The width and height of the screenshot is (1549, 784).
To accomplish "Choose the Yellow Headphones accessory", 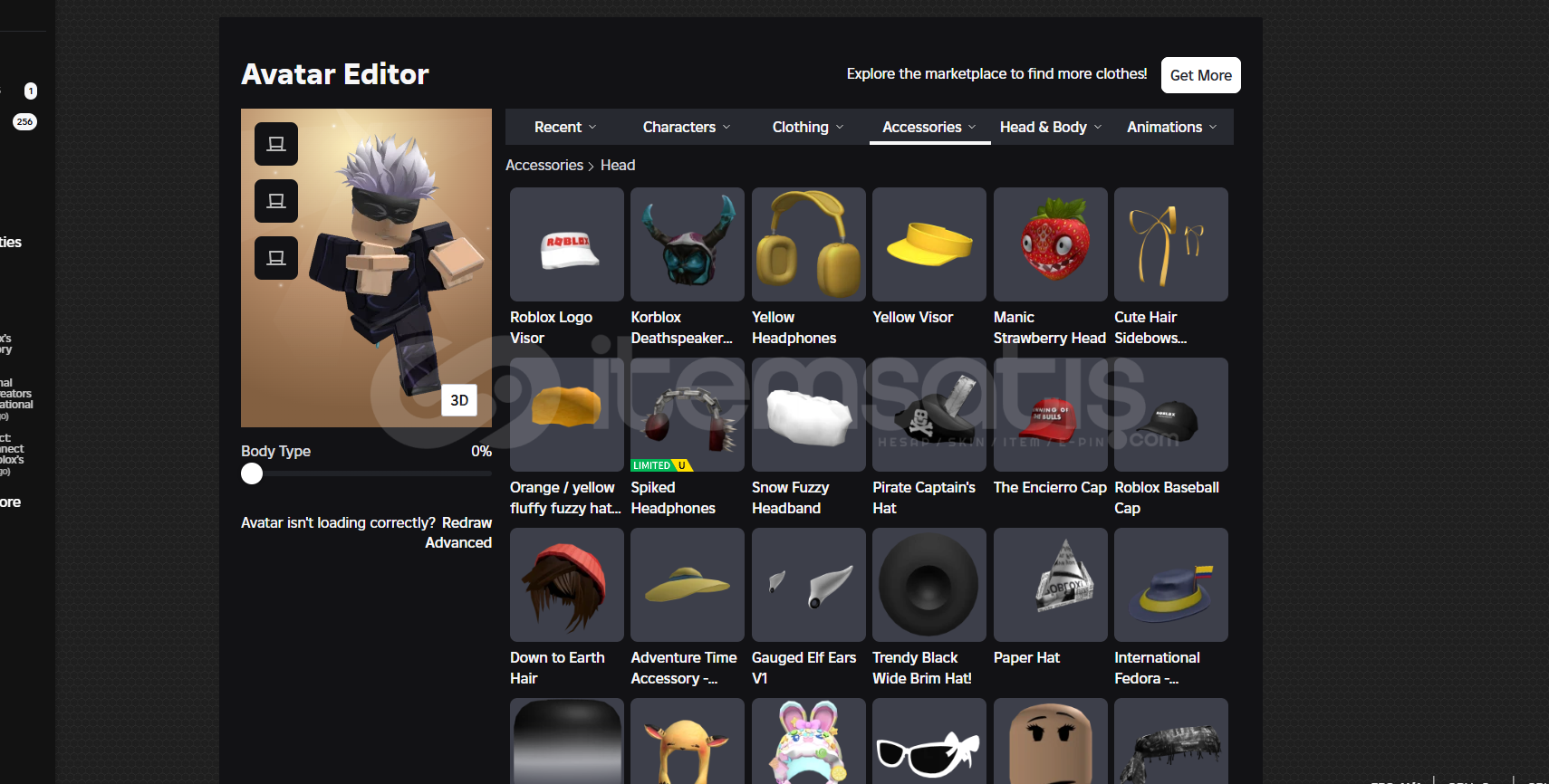I will (809, 244).
